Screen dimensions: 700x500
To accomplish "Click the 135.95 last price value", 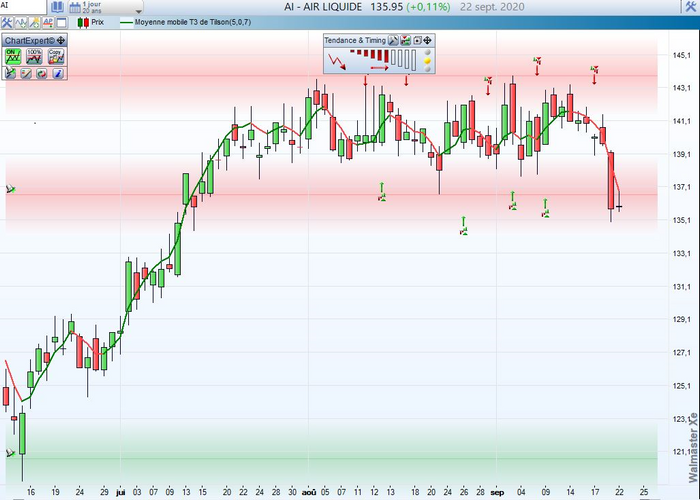I will point(387,7).
